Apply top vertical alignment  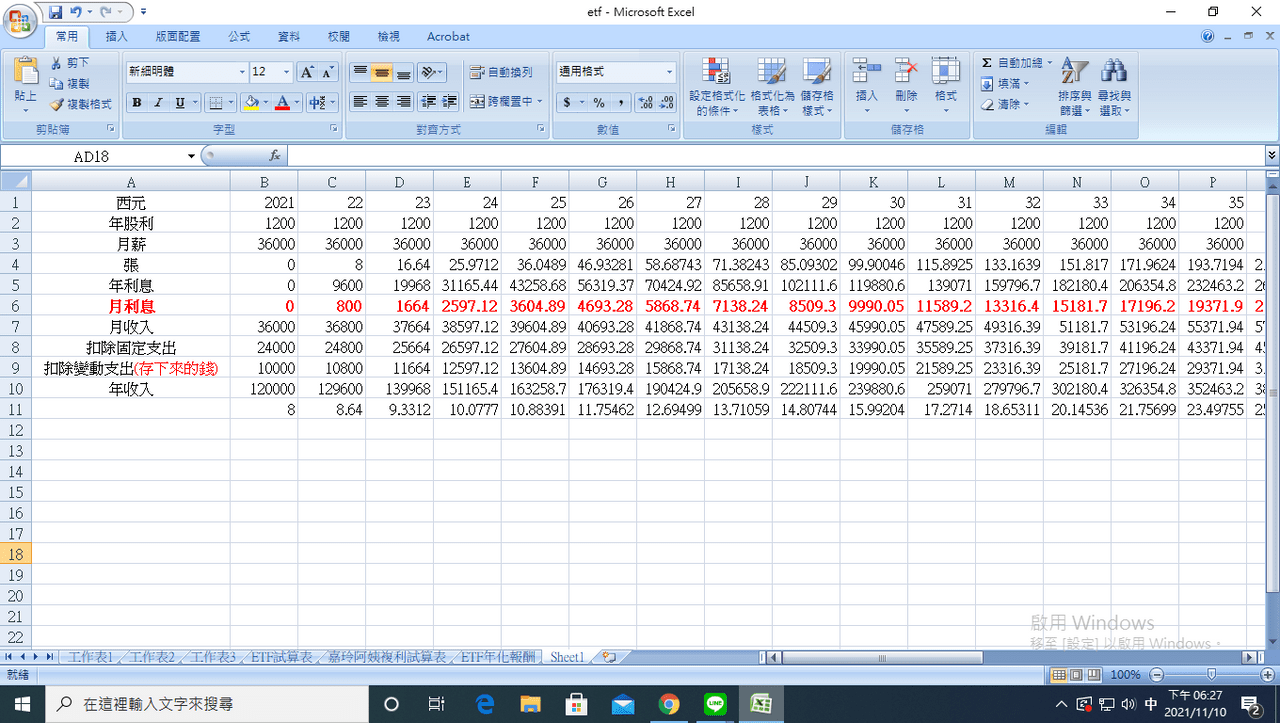point(360,72)
